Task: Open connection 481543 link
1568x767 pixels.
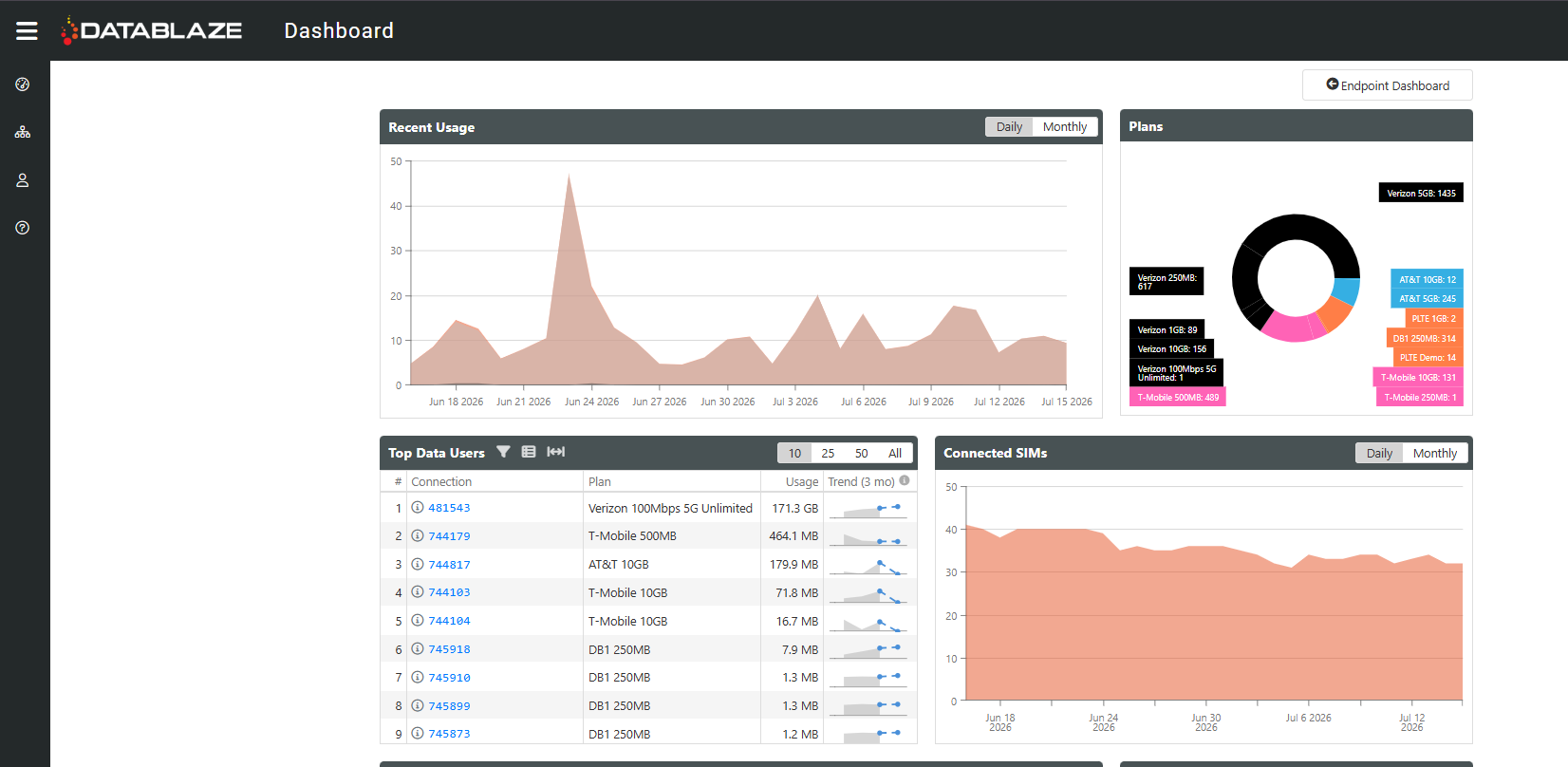Action: (x=449, y=508)
